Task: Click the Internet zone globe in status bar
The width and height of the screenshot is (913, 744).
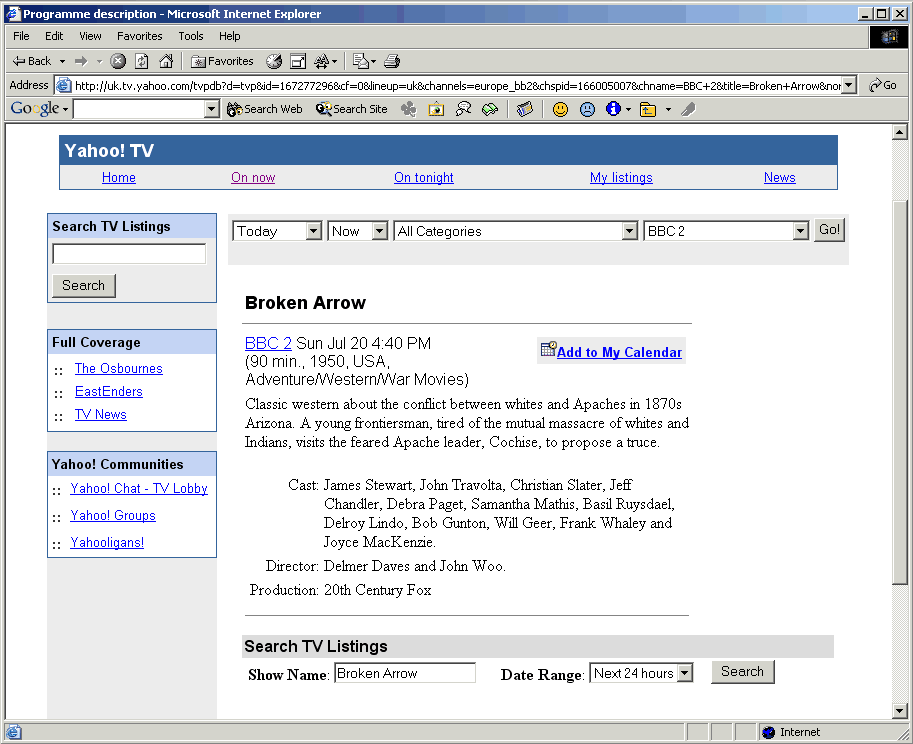Action: [769, 732]
